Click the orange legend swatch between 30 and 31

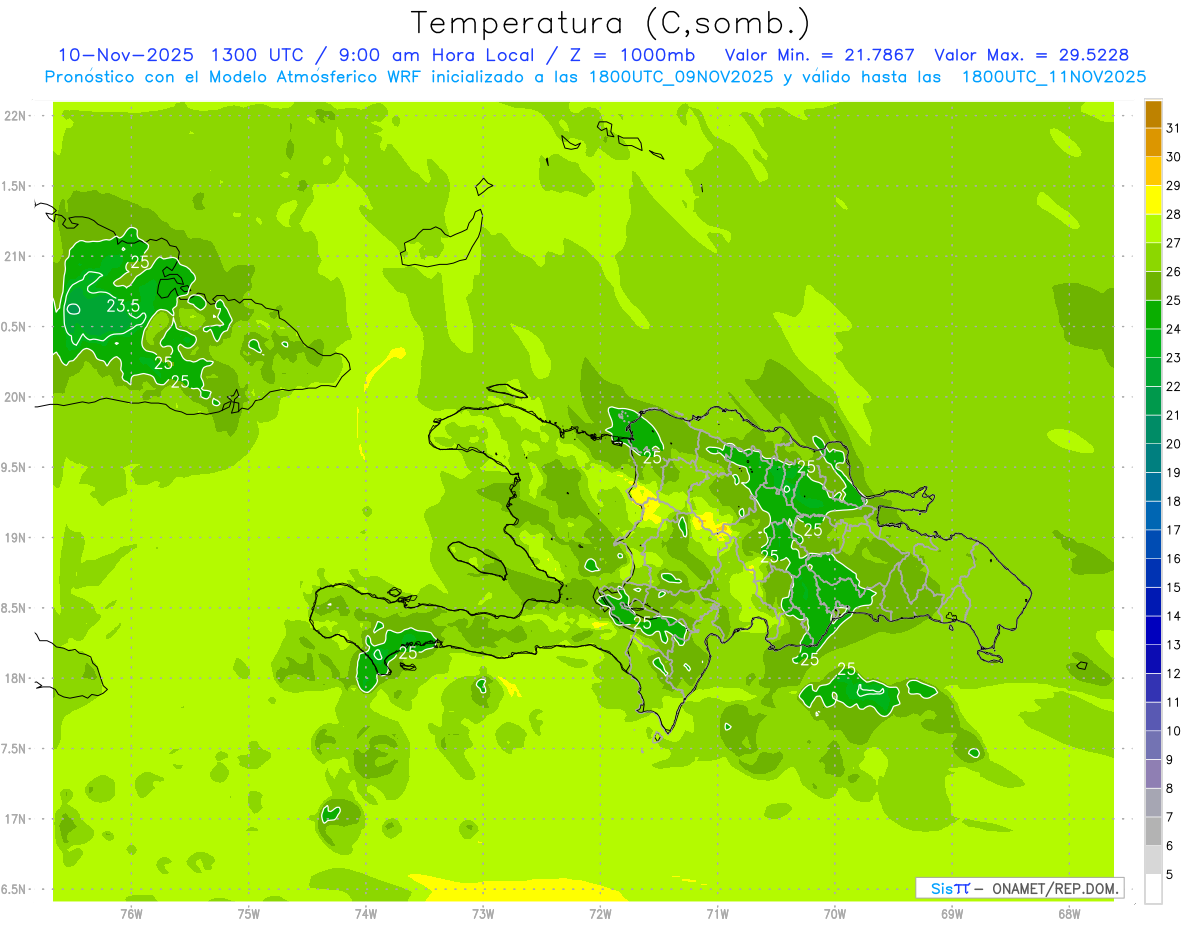click(x=1153, y=142)
